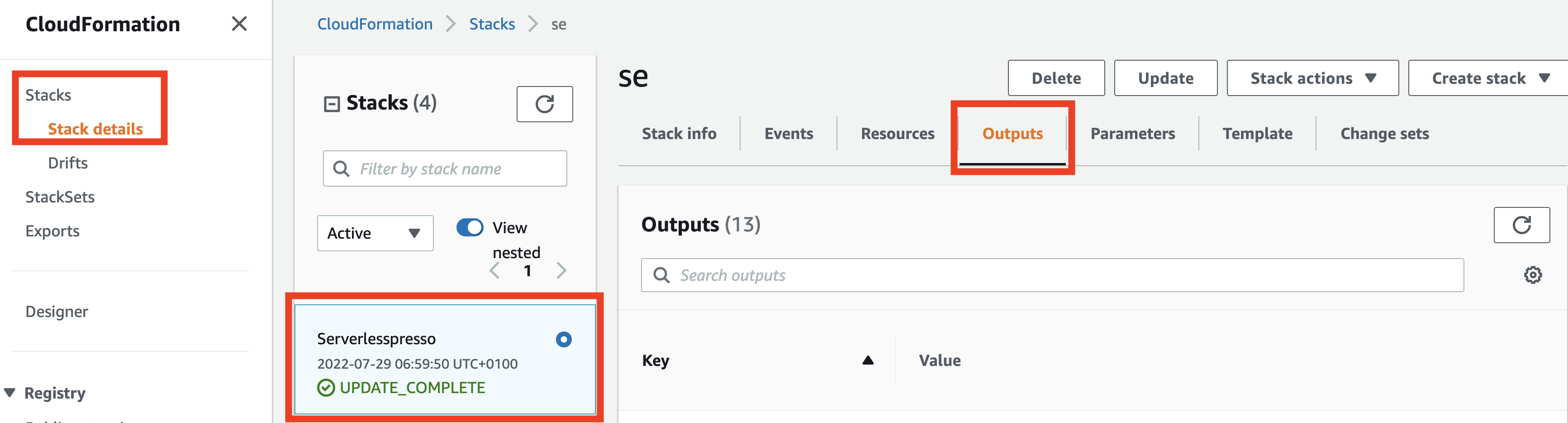
Task: Select the UPDATE_COMPLETE status text
Action: 412,388
